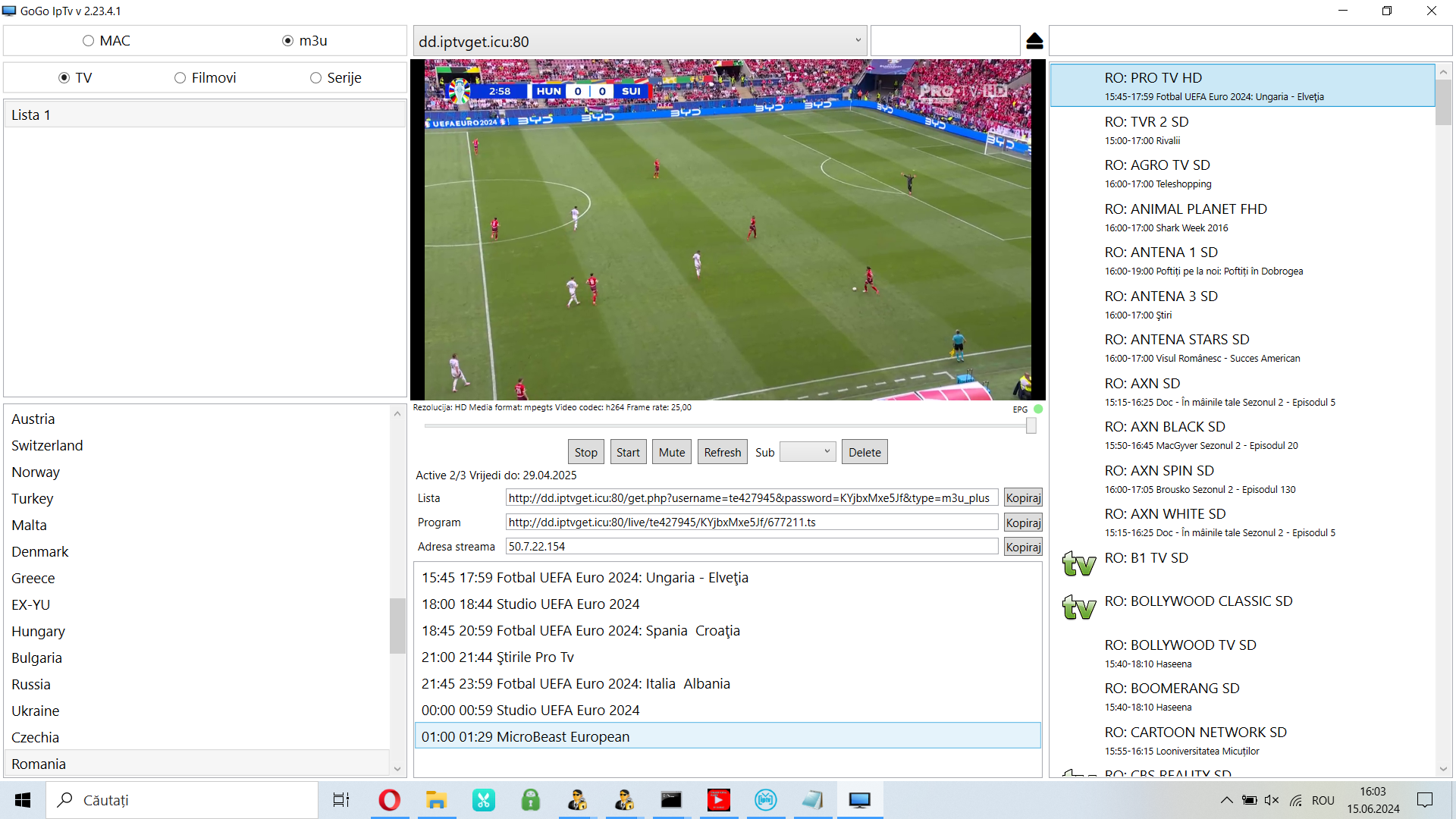This screenshot has height=819, width=1456.
Task: Select the Norway category
Action: [197, 472]
